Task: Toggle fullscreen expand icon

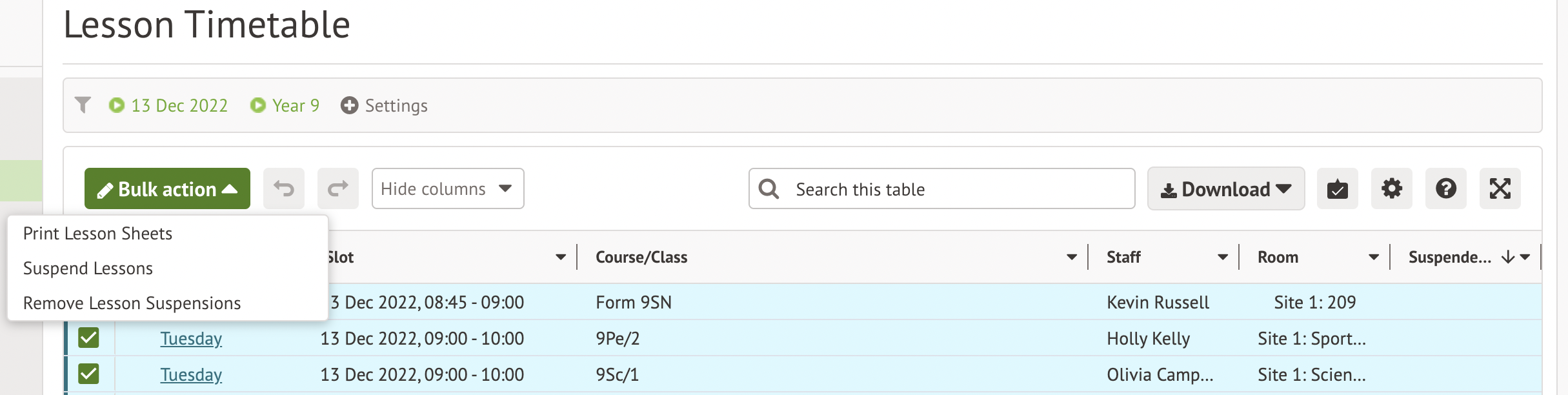Action: pos(1500,188)
